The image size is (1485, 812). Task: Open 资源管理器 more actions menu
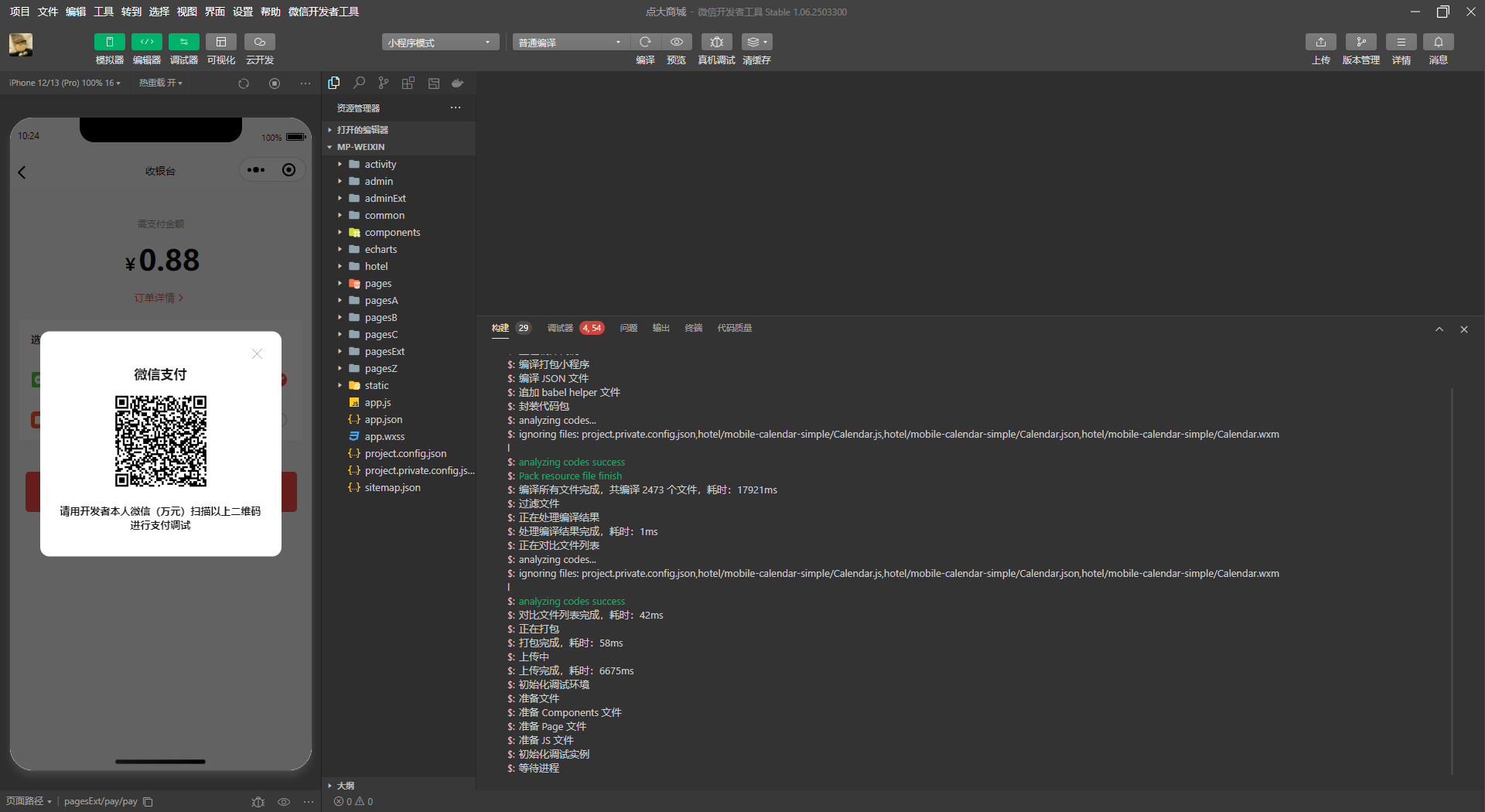[x=456, y=107]
